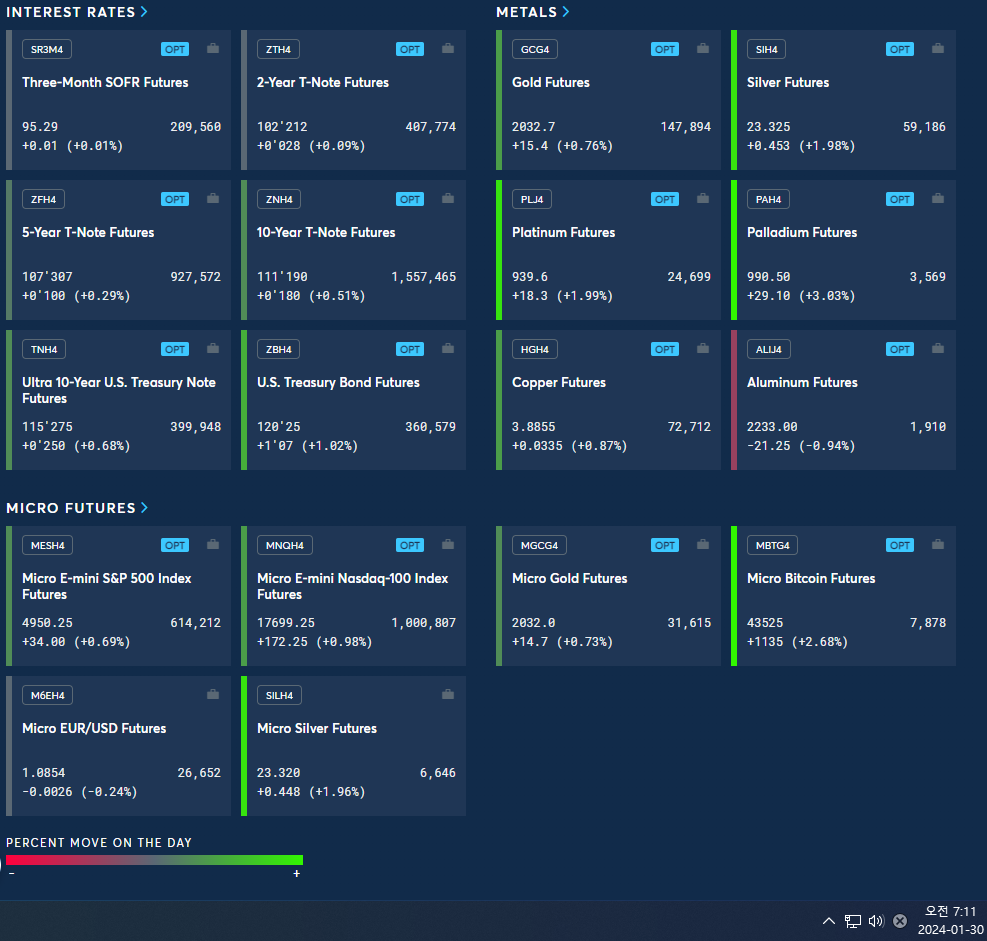Click the ZBH4 ticker code
This screenshot has height=941, width=987.
point(278,349)
